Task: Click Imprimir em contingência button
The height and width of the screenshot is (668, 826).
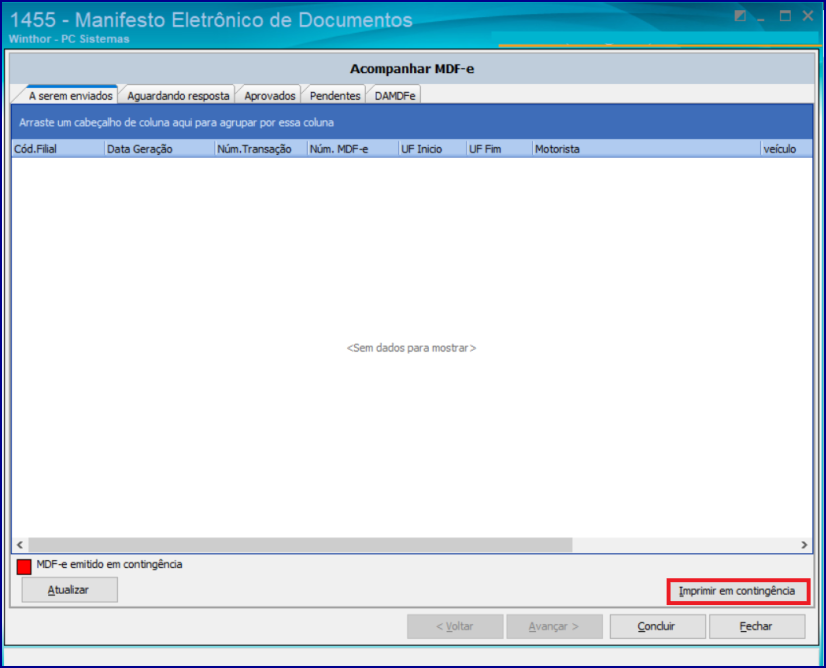Action: (737, 591)
